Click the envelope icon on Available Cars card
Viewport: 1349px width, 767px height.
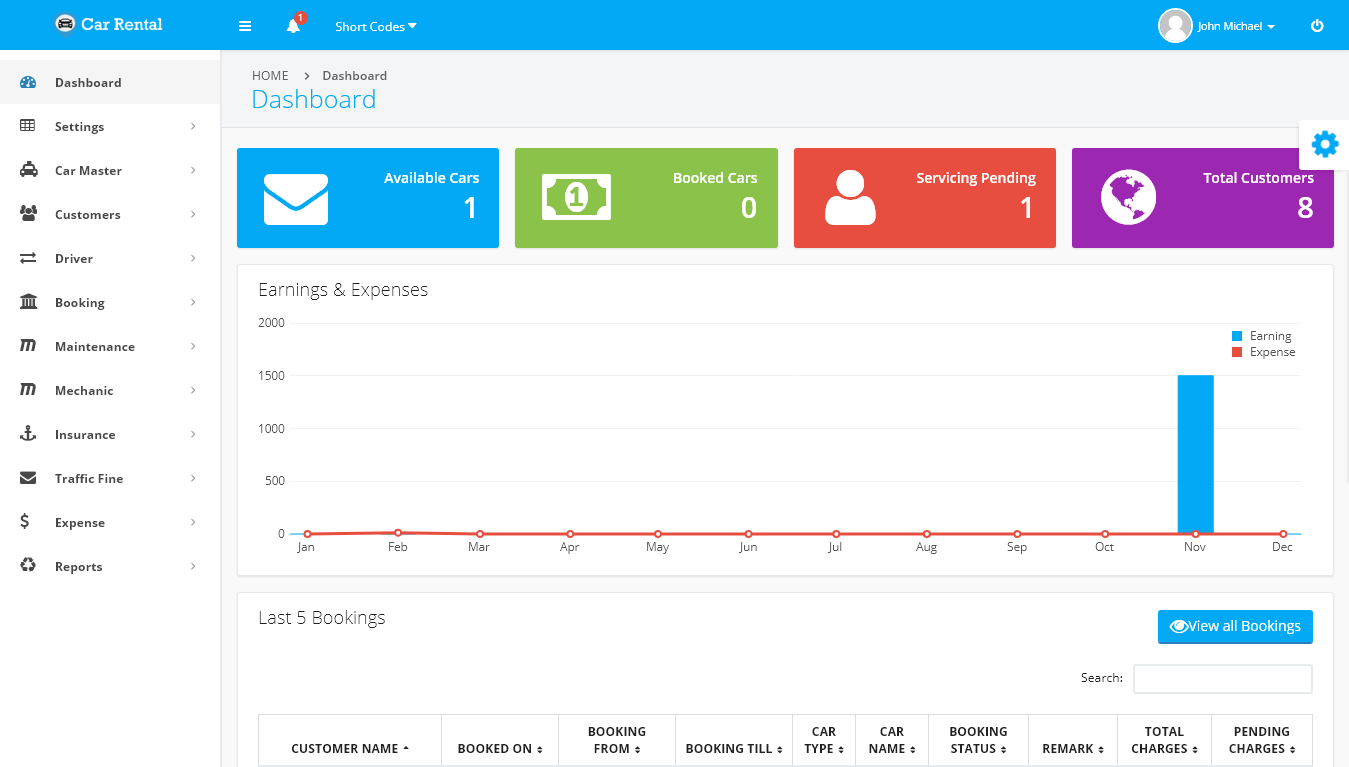[295, 199]
